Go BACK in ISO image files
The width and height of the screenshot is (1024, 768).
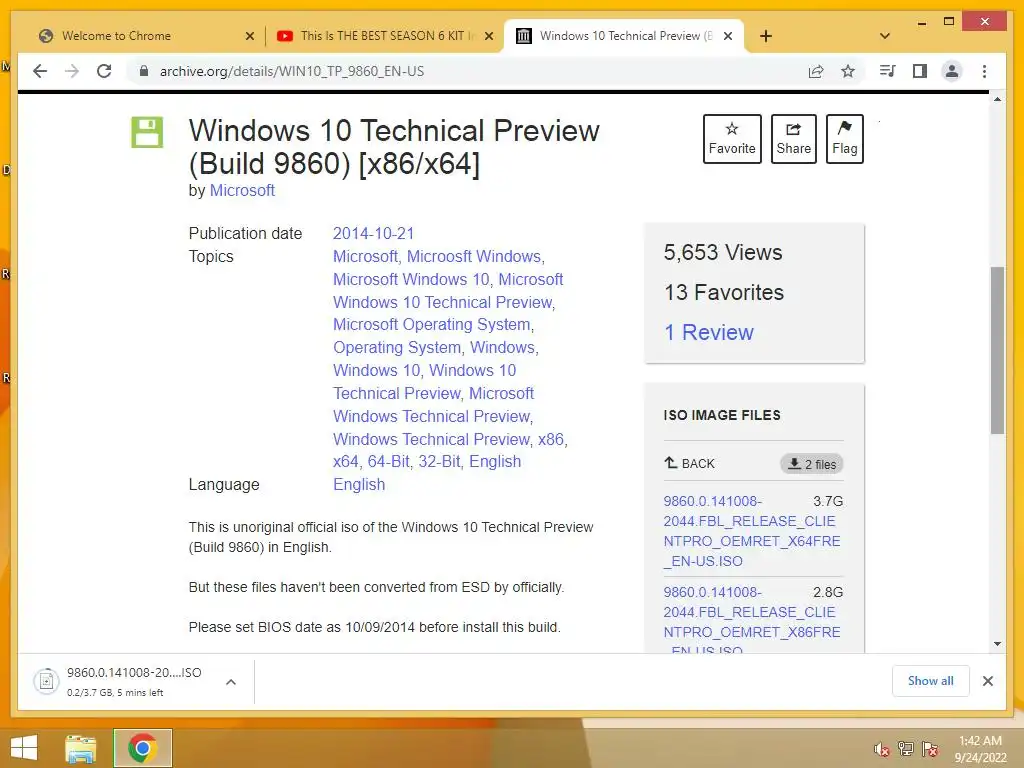[x=690, y=464]
